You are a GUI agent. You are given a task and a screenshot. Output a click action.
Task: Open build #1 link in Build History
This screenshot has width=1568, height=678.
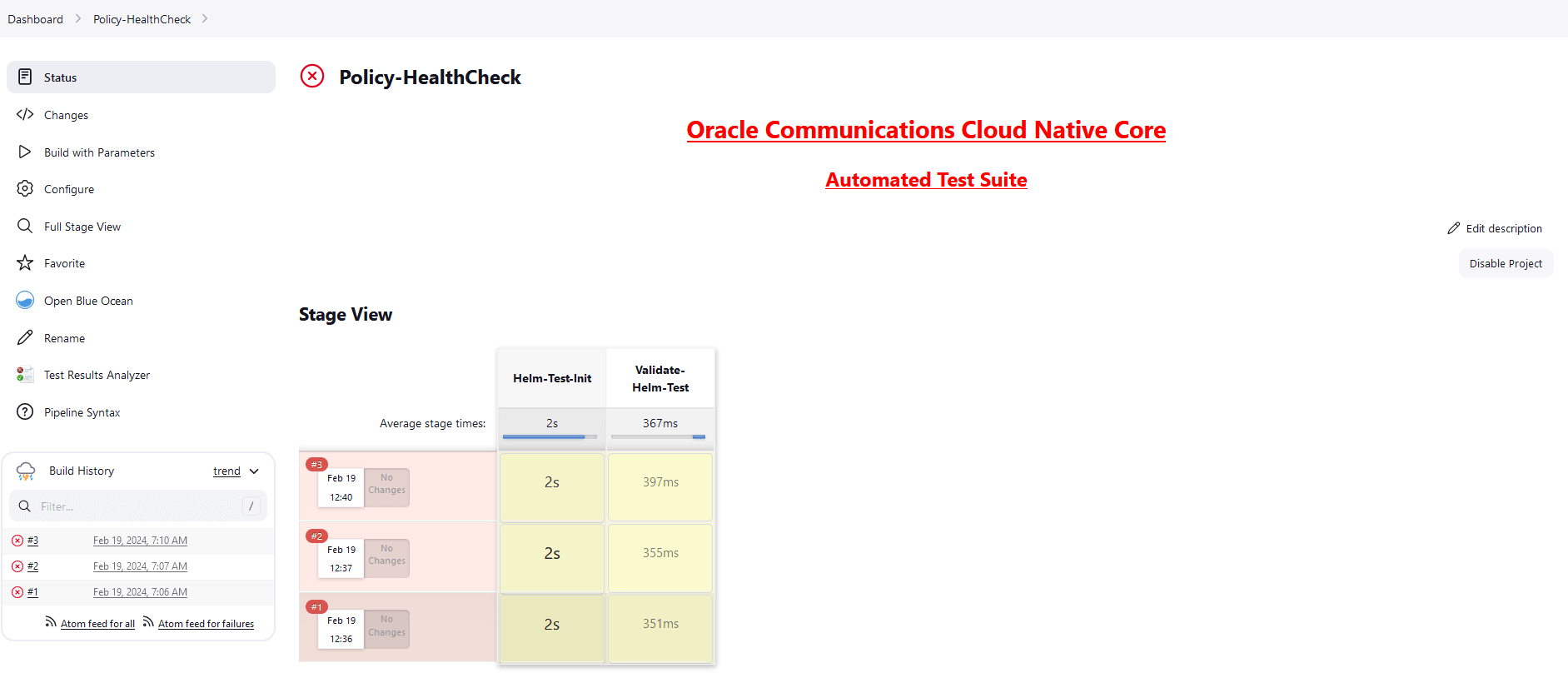[32, 592]
